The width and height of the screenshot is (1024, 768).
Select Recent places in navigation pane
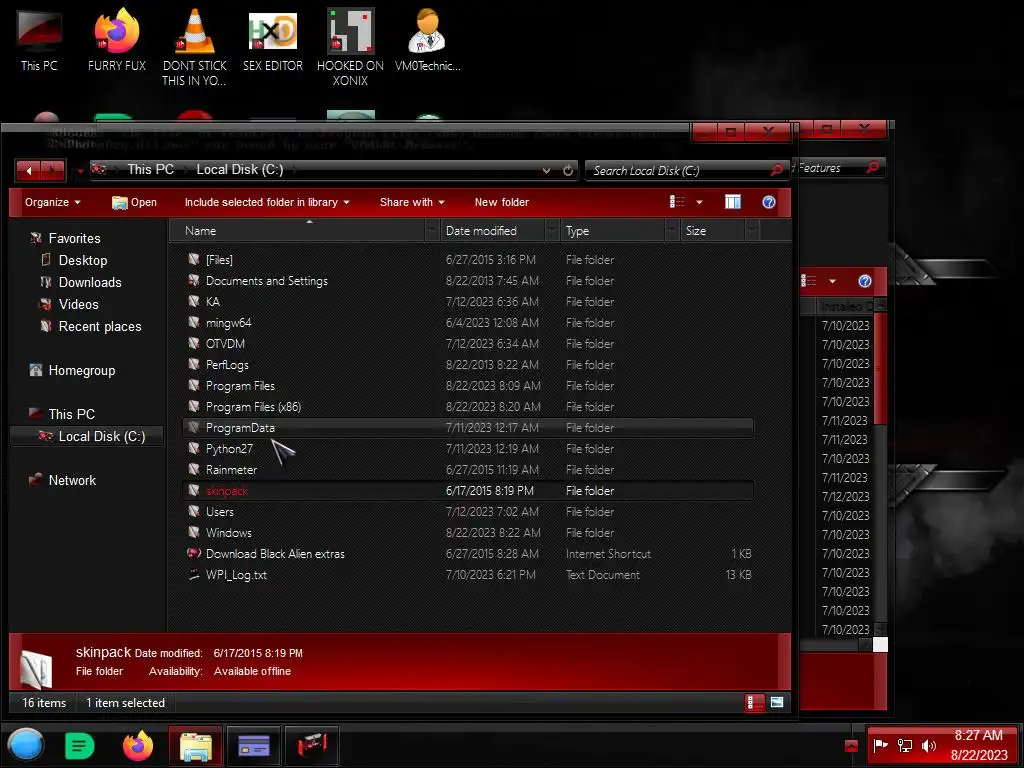(x=99, y=327)
